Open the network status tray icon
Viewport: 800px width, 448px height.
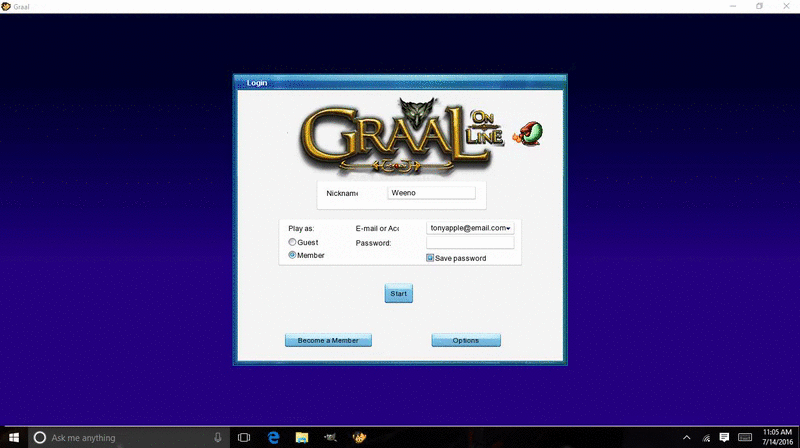point(706,438)
